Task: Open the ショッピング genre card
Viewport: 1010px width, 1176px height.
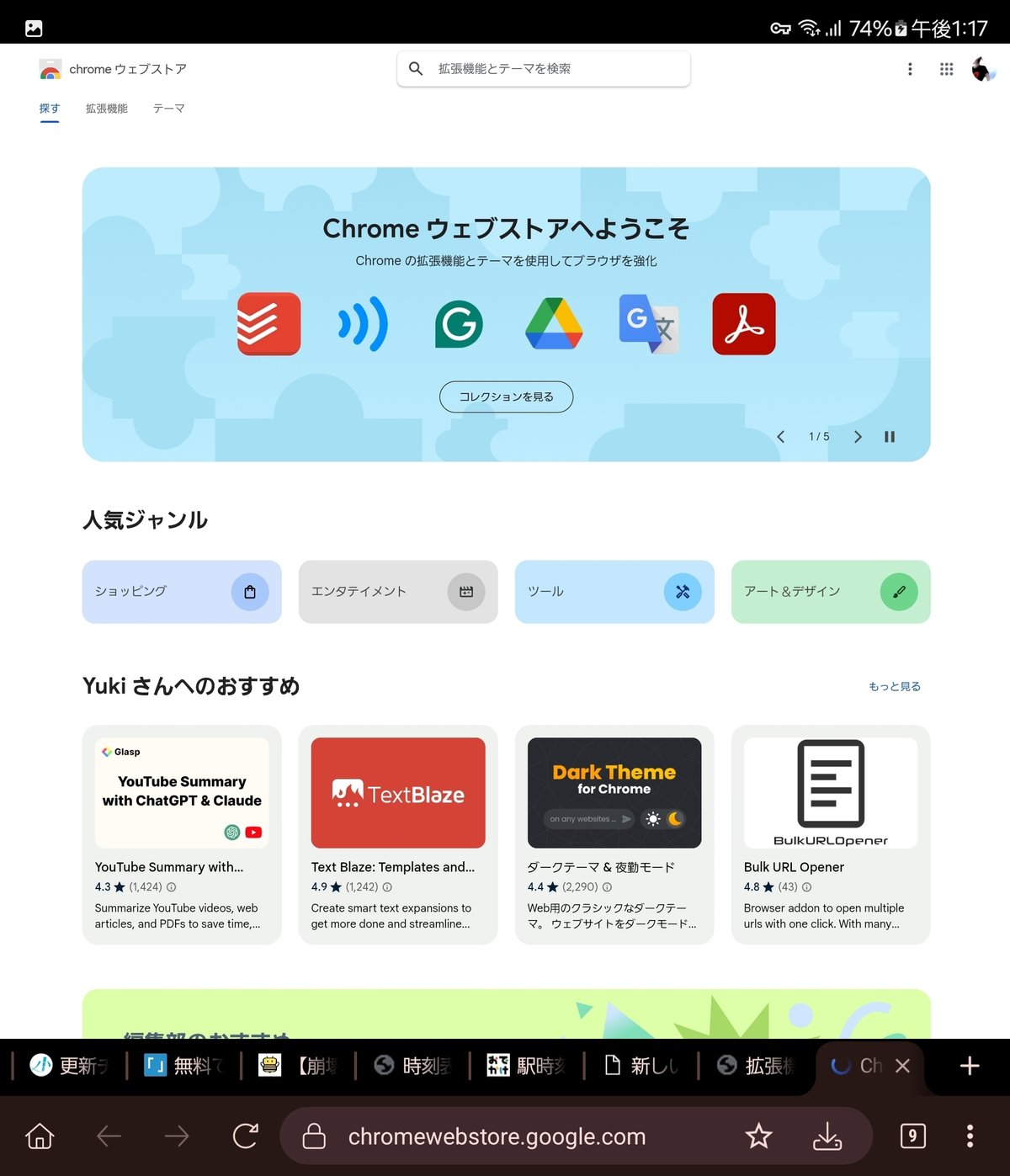Action: coord(182,592)
